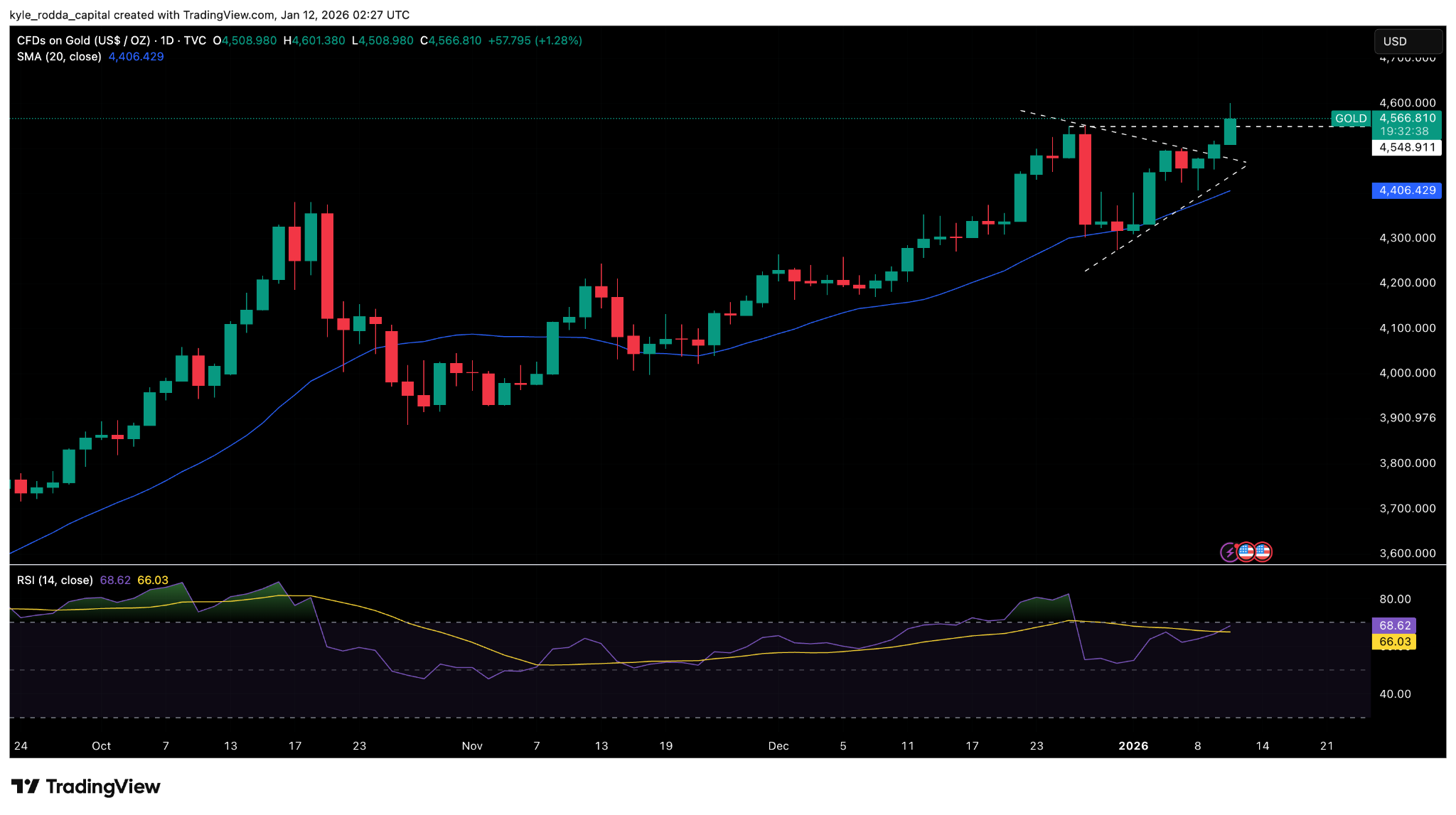Select the RSI (14, close) indicator legend

pyautogui.click(x=55, y=581)
